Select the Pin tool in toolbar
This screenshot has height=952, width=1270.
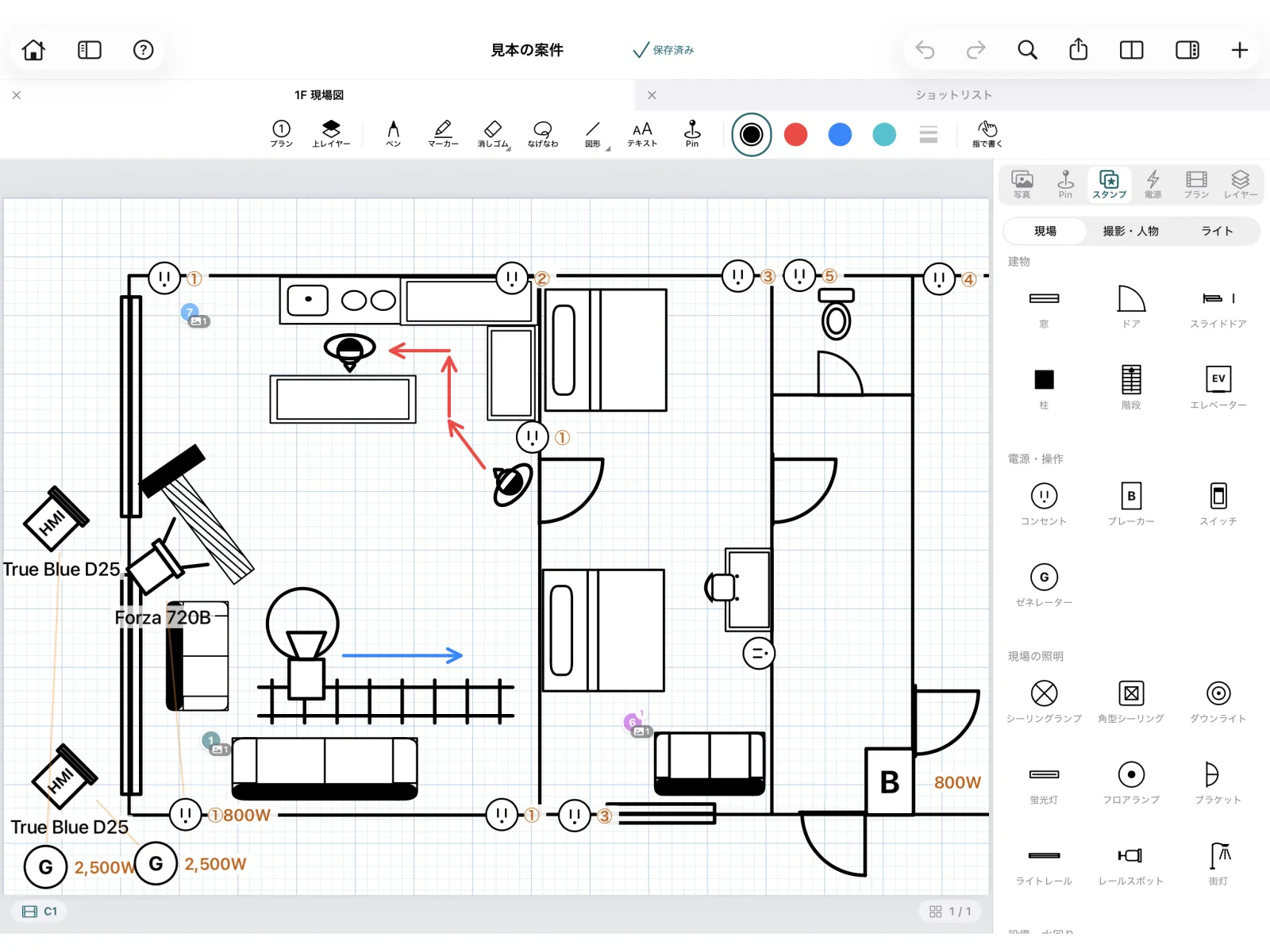pyautogui.click(x=692, y=133)
